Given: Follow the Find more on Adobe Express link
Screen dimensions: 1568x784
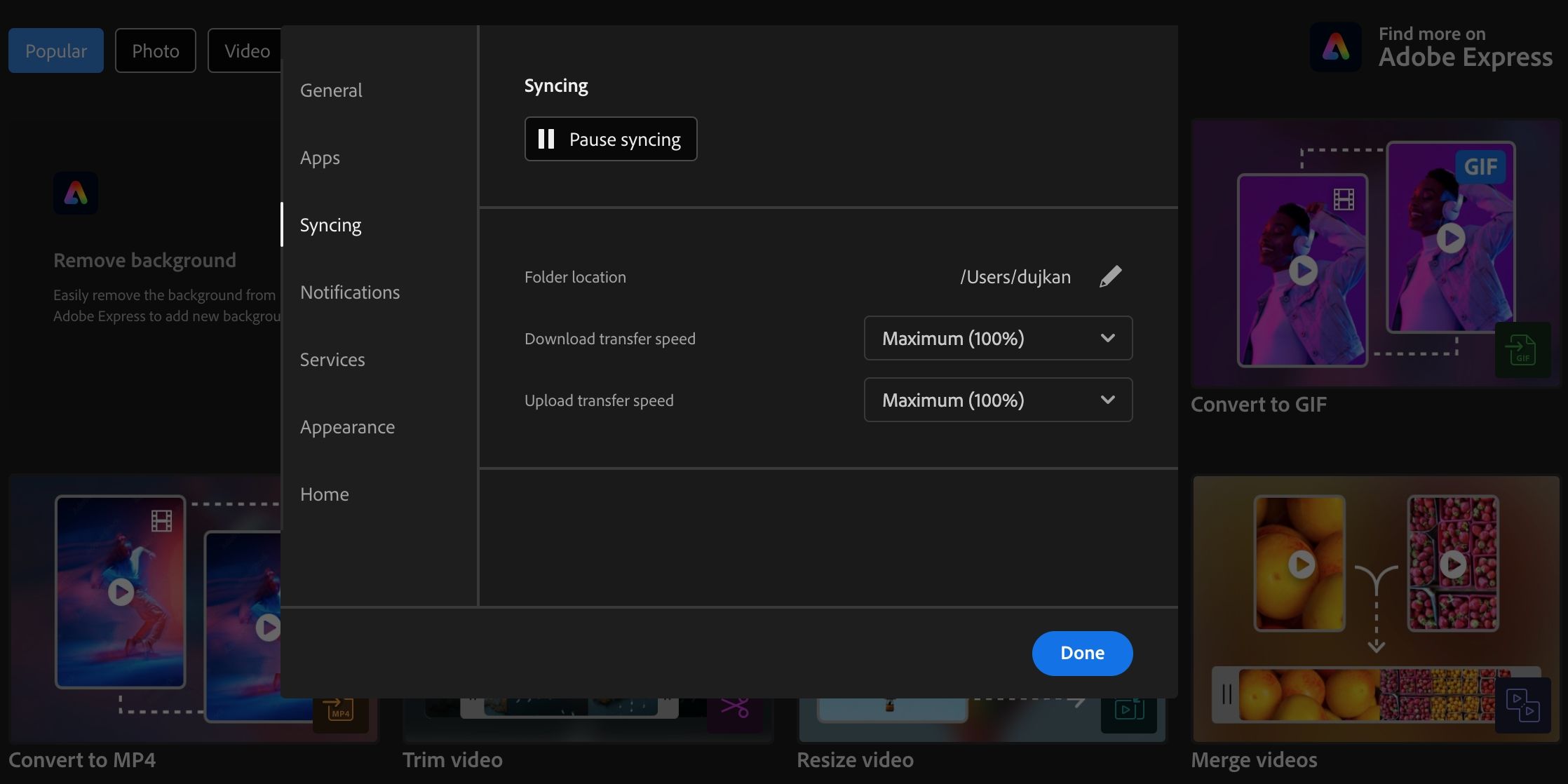Looking at the screenshot, I should [x=1465, y=46].
